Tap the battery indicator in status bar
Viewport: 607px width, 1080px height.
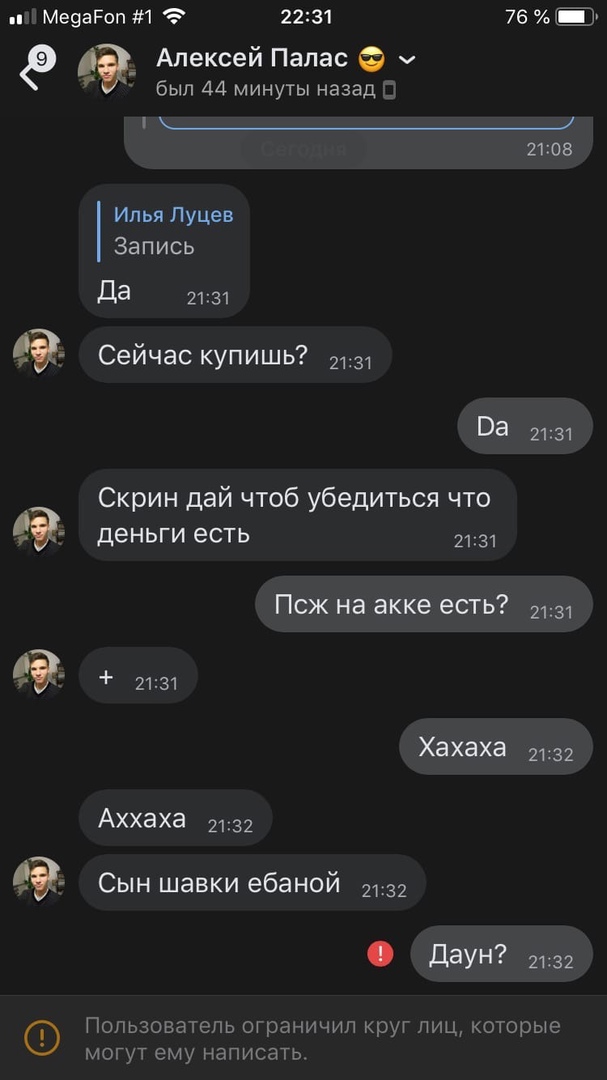575,17
